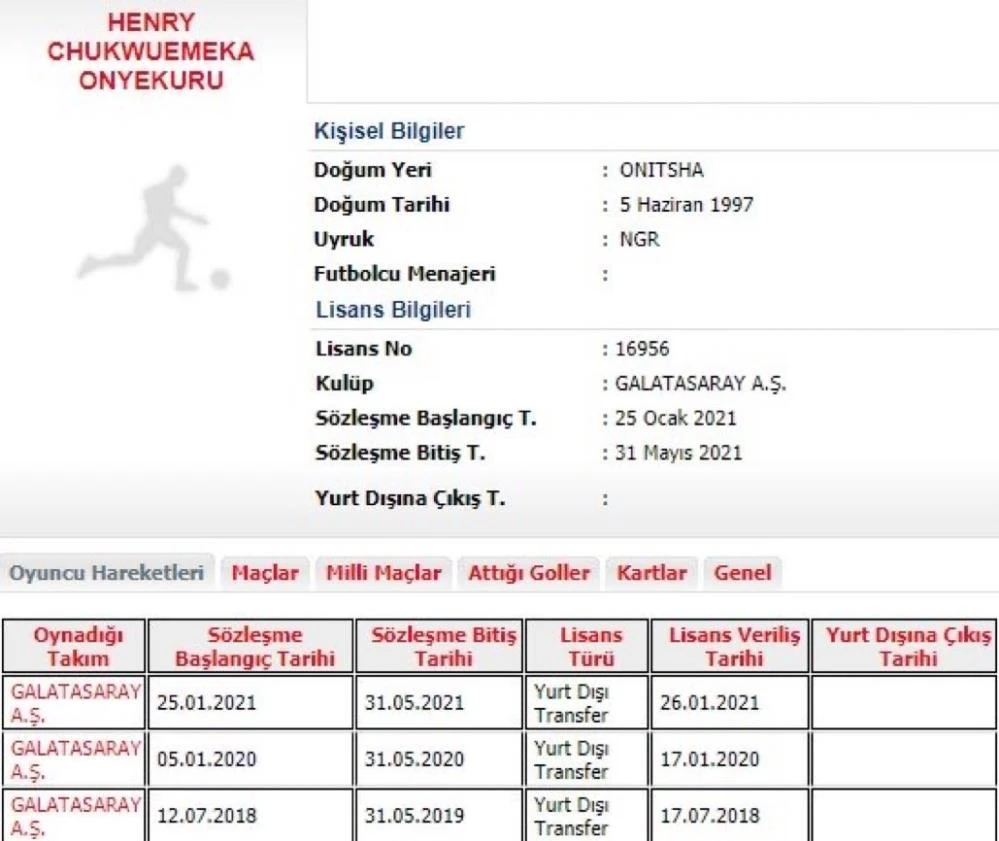Click the Doğum Yeri value ONITSHA
Viewport: 999px width, 841px height.
click(654, 169)
